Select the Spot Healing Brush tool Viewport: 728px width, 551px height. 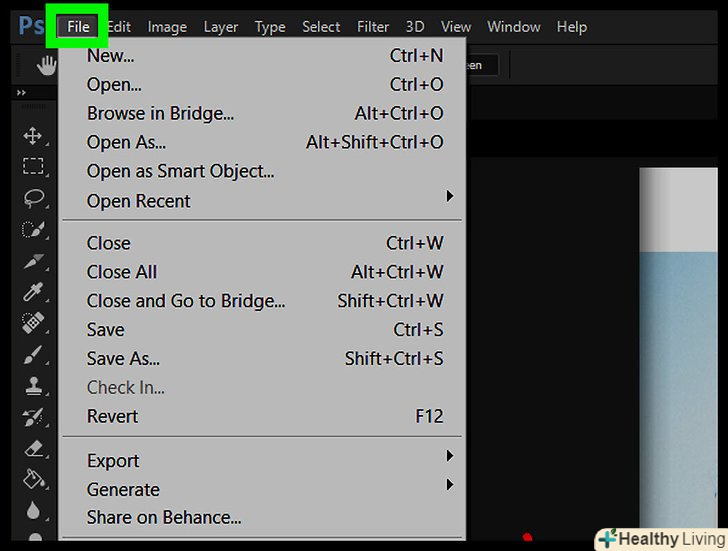[33, 323]
